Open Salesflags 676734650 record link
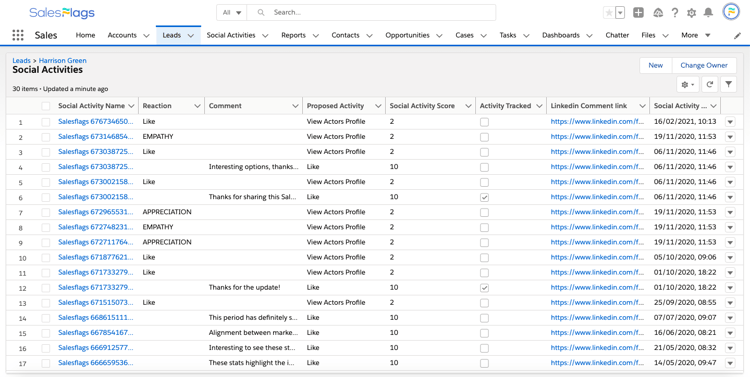 pyautogui.click(x=96, y=122)
